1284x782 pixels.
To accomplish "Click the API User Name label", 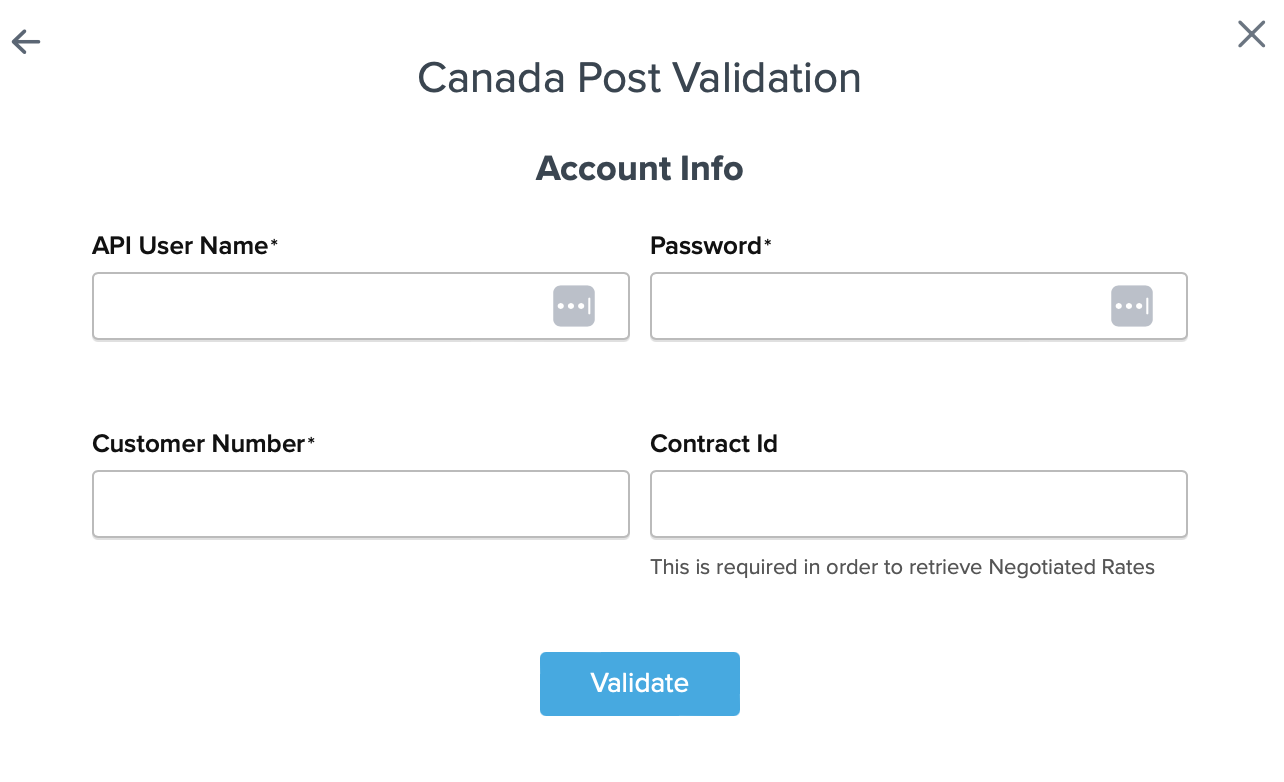I will (x=180, y=246).
